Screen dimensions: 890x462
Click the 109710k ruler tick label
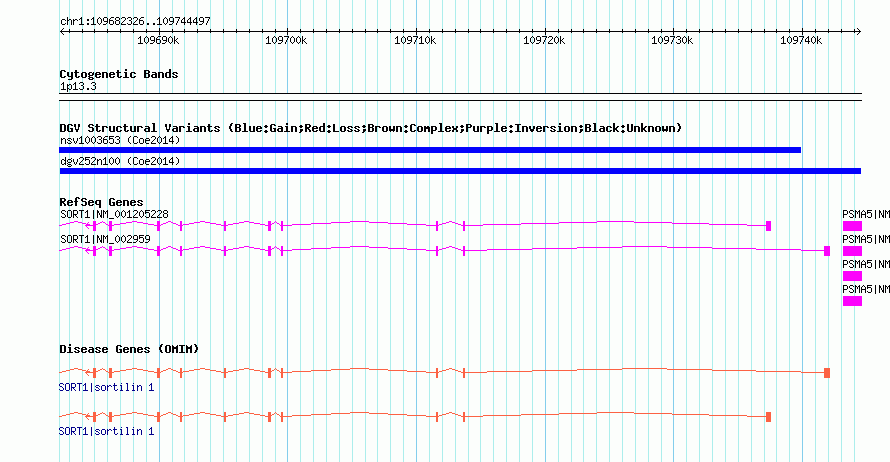pyautogui.click(x=415, y=40)
